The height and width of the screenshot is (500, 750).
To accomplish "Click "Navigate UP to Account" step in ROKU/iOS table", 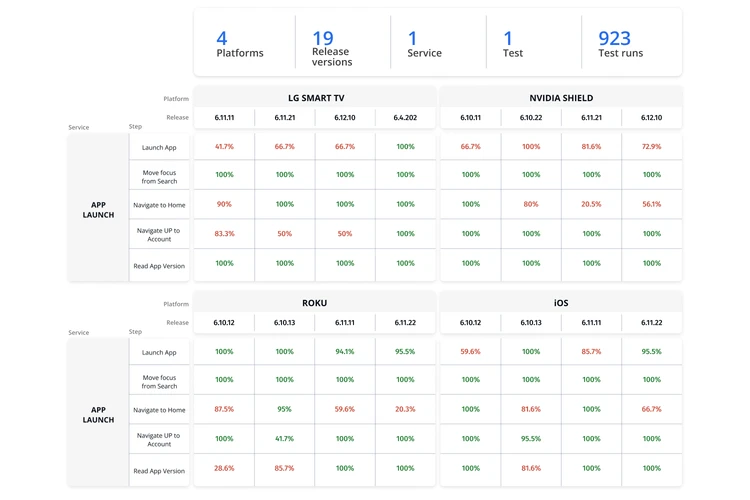I will pos(159,440).
